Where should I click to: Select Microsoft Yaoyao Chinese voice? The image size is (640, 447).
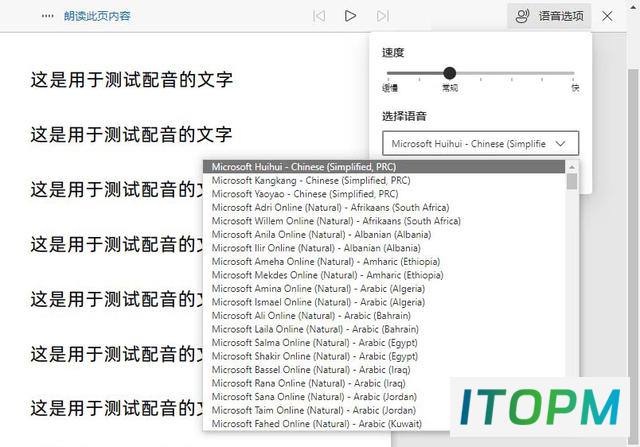tap(384, 193)
